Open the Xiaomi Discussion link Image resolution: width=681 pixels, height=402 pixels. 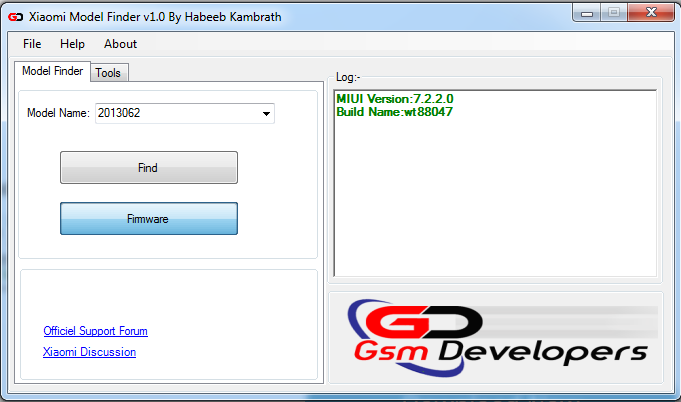(89, 352)
